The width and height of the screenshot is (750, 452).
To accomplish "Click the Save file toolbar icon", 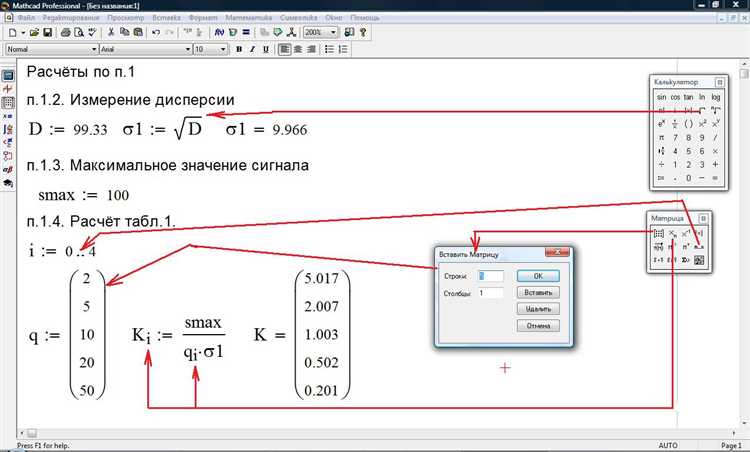I will (46, 33).
